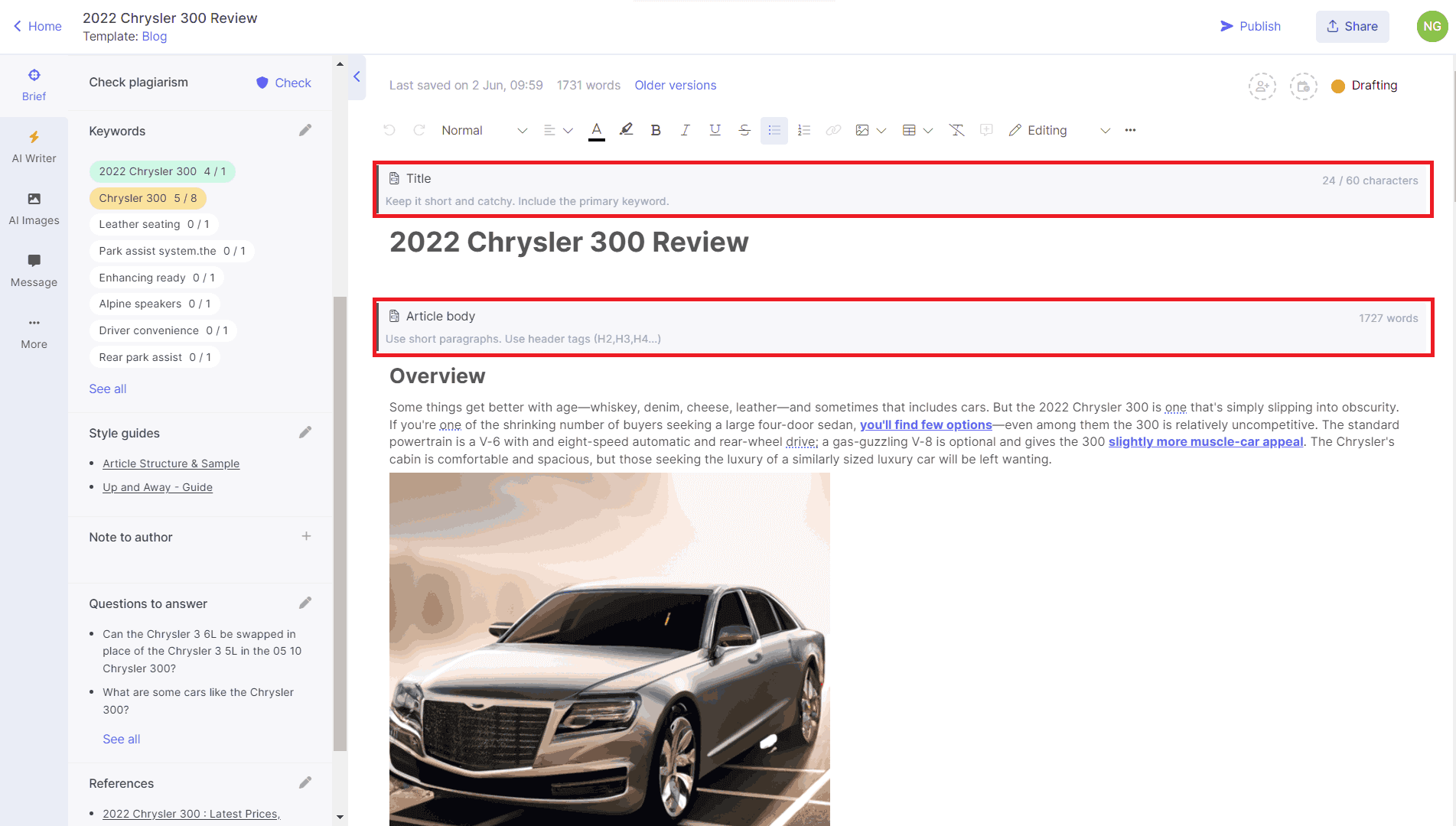Image resolution: width=1456 pixels, height=826 pixels.
Task: Open the More sidebar menu
Action: pyautogui.click(x=34, y=333)
